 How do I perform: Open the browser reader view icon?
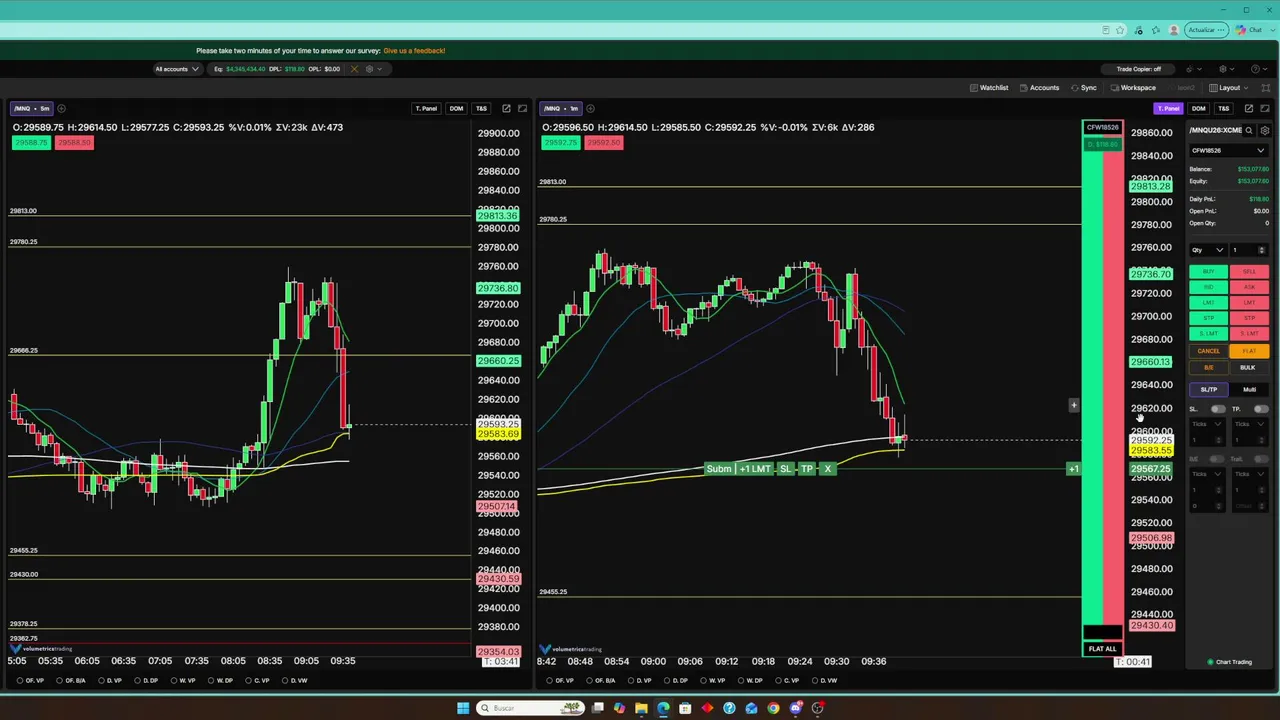click(1106, 30)
